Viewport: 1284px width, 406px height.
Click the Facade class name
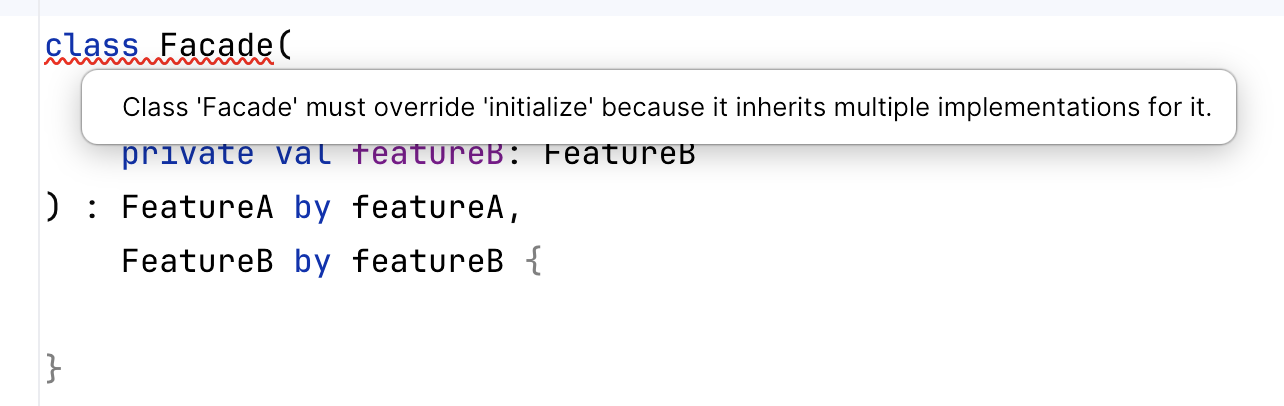(216, 47)
